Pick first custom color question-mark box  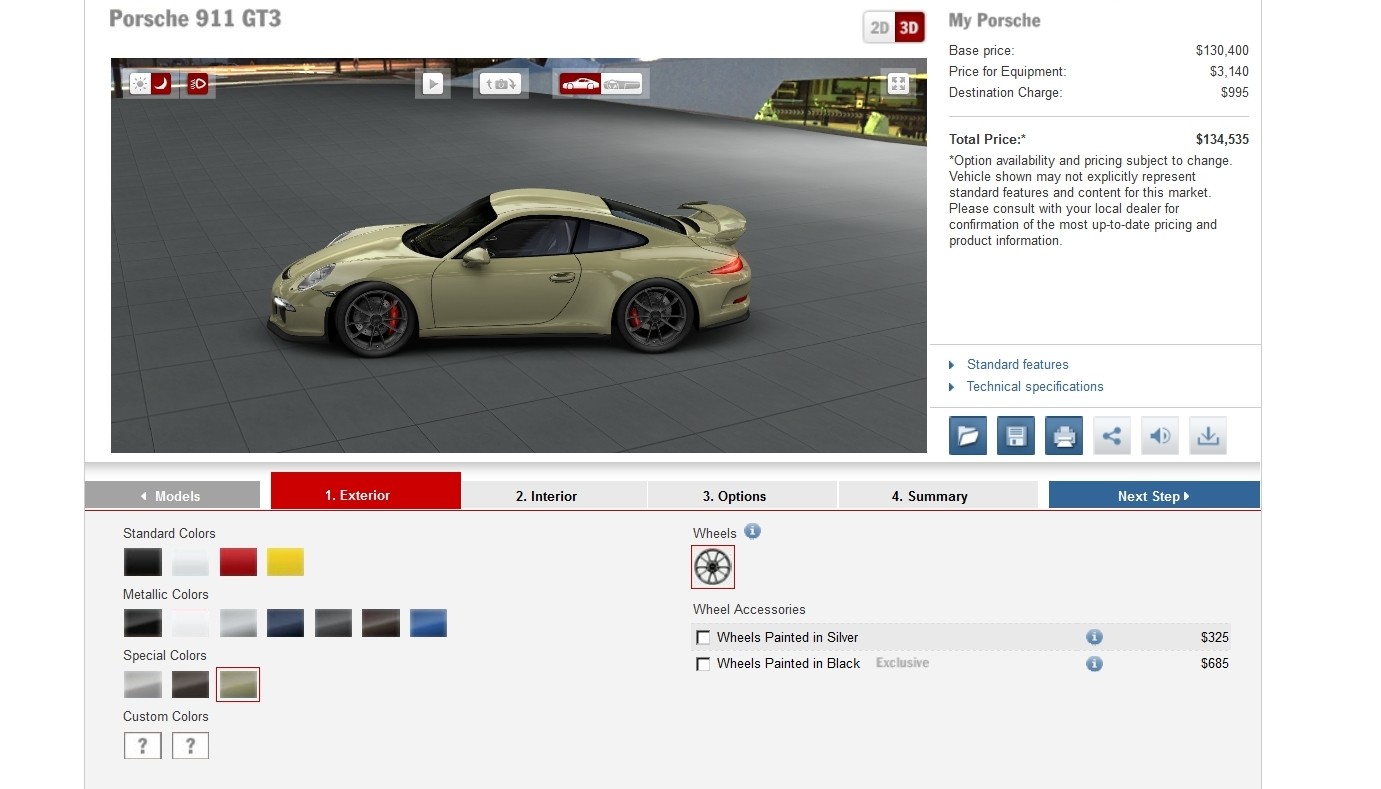[142, 745]
